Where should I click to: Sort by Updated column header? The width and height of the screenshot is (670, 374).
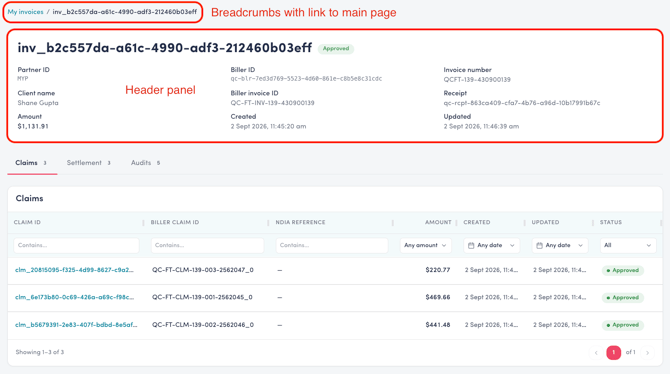[x=545, y=222]
